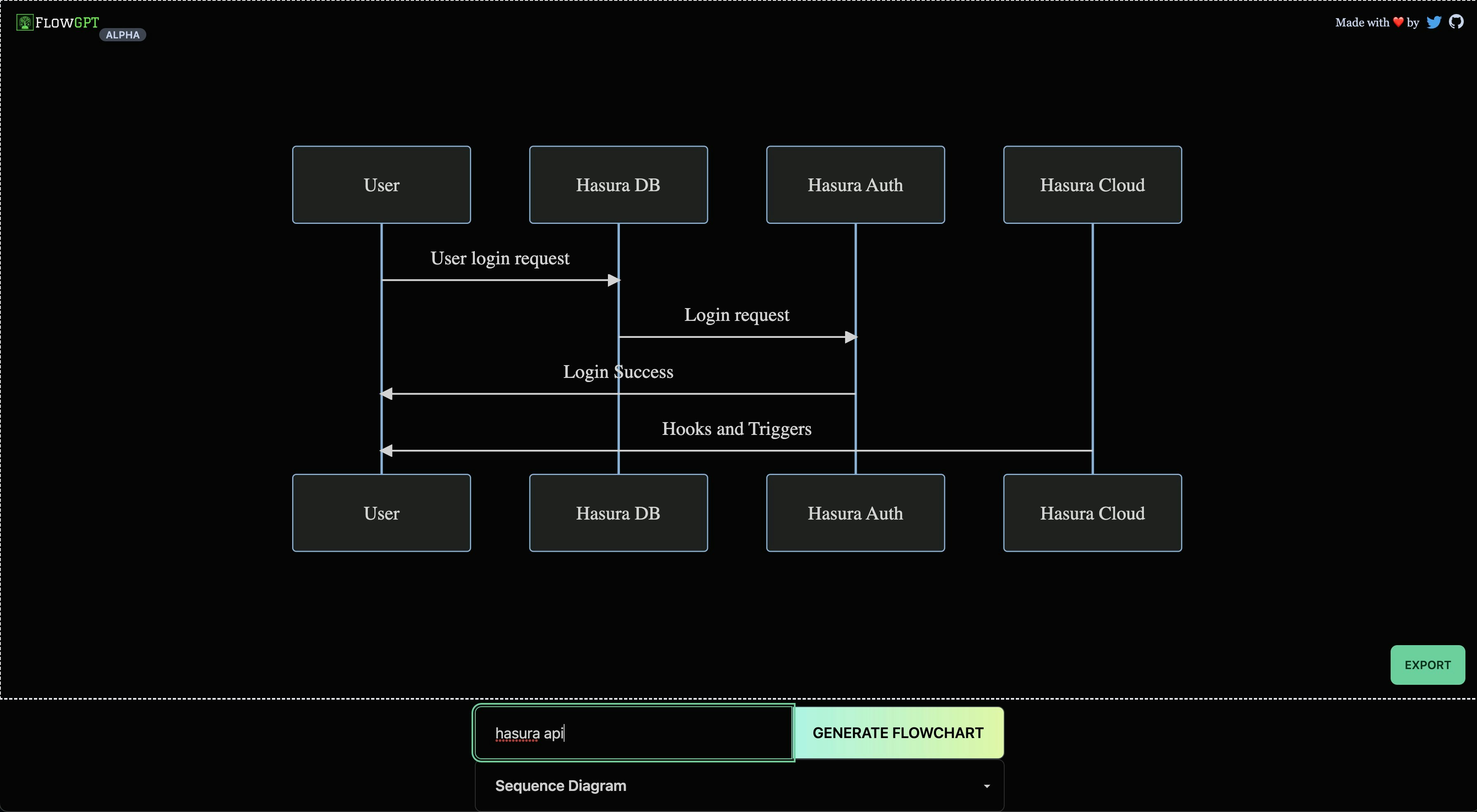Viewport: 1477px width, 812px height.
Task: Open the GitHub repository icon link
Action: coord(1456,22)
